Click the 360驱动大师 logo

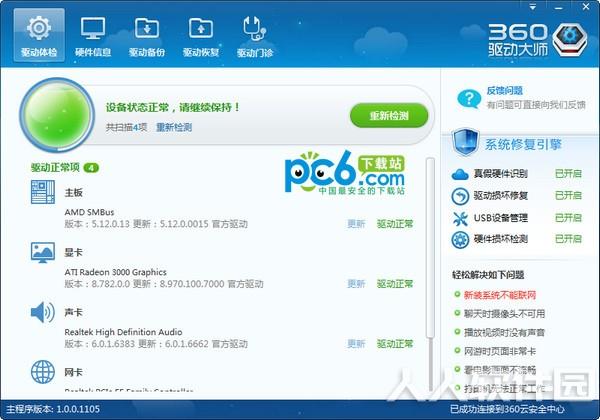538,40
